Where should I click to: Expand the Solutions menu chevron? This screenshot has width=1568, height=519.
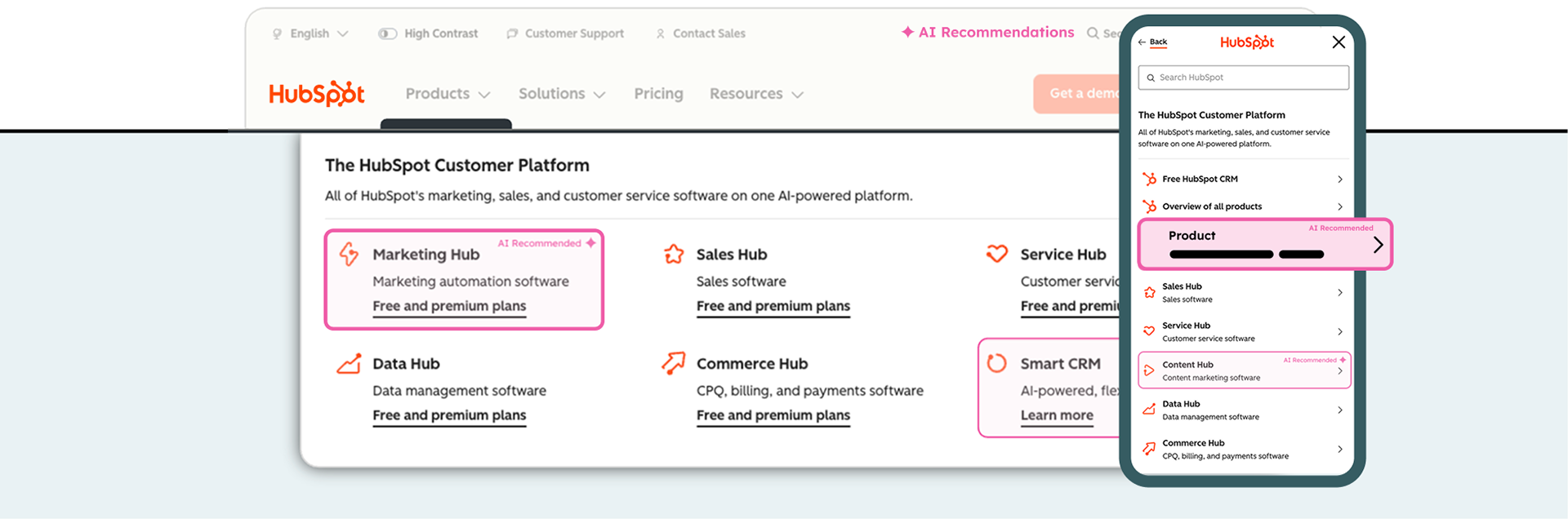pos(599,95)
